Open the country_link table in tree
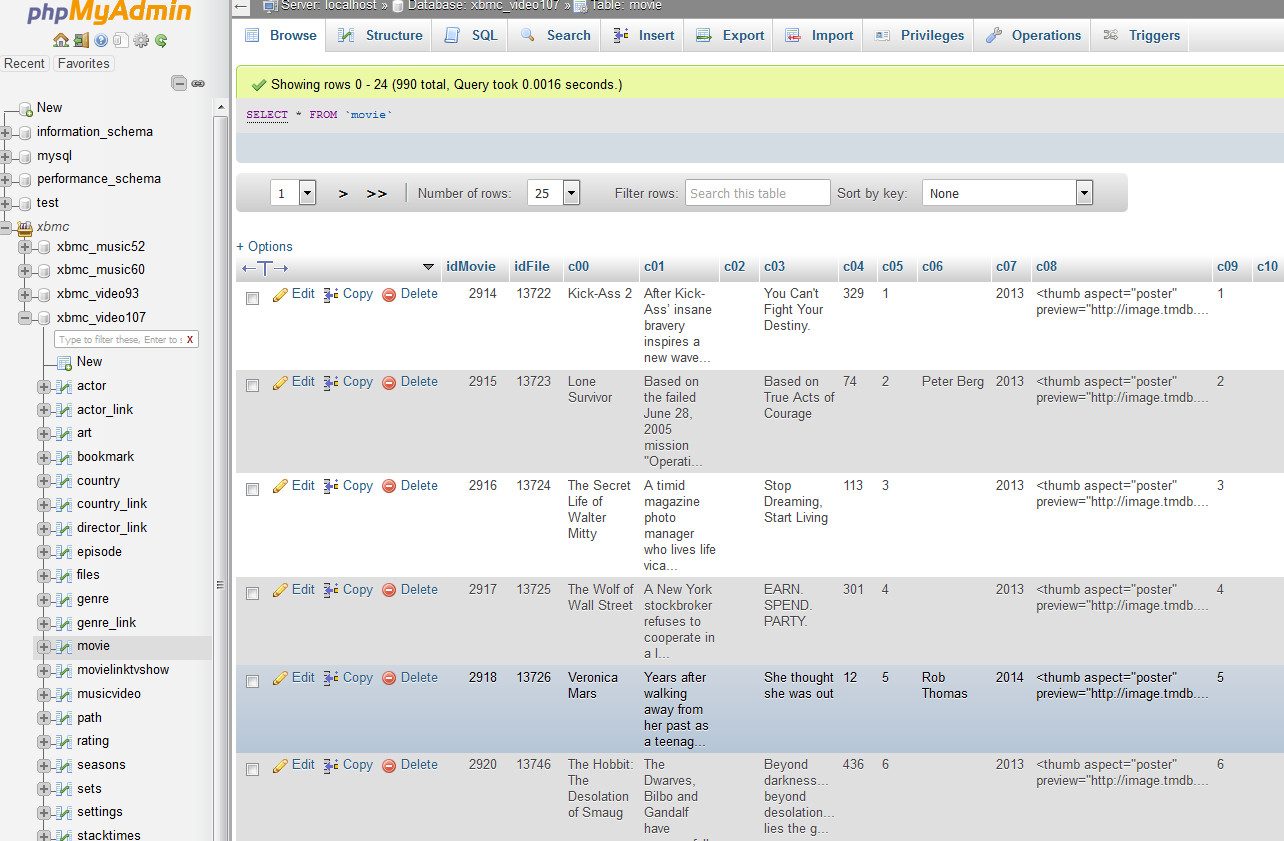This screenshot has width=1284, height=841. [112, 504]
